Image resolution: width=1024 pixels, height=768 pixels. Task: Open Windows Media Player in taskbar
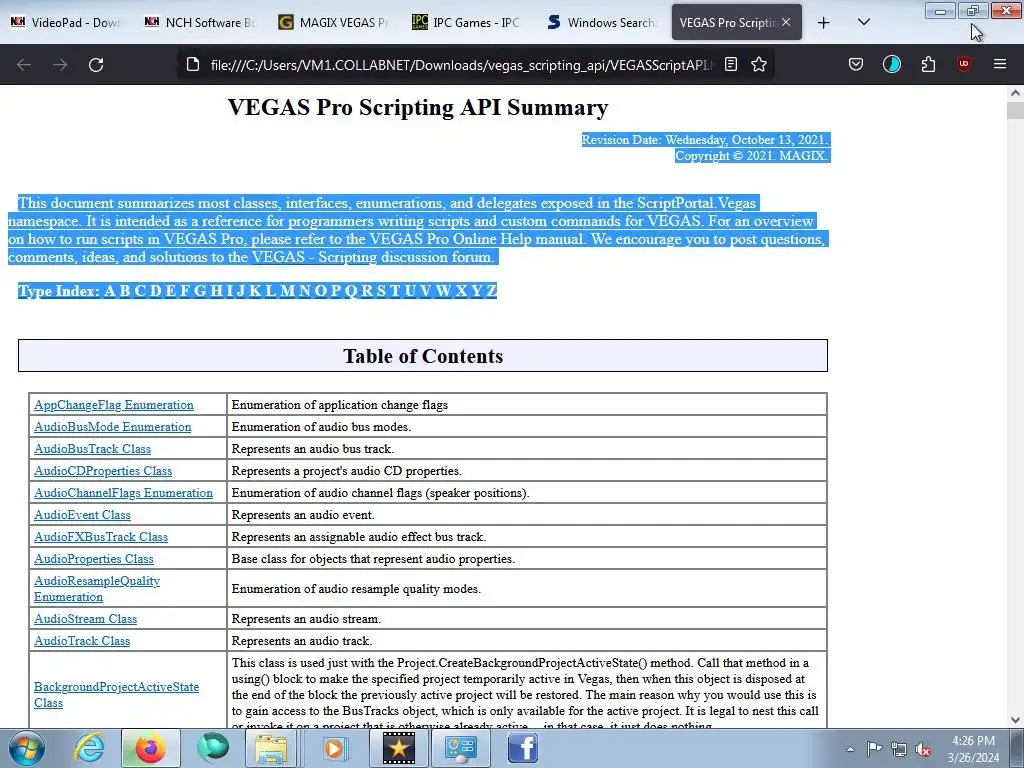click(334, 748)
